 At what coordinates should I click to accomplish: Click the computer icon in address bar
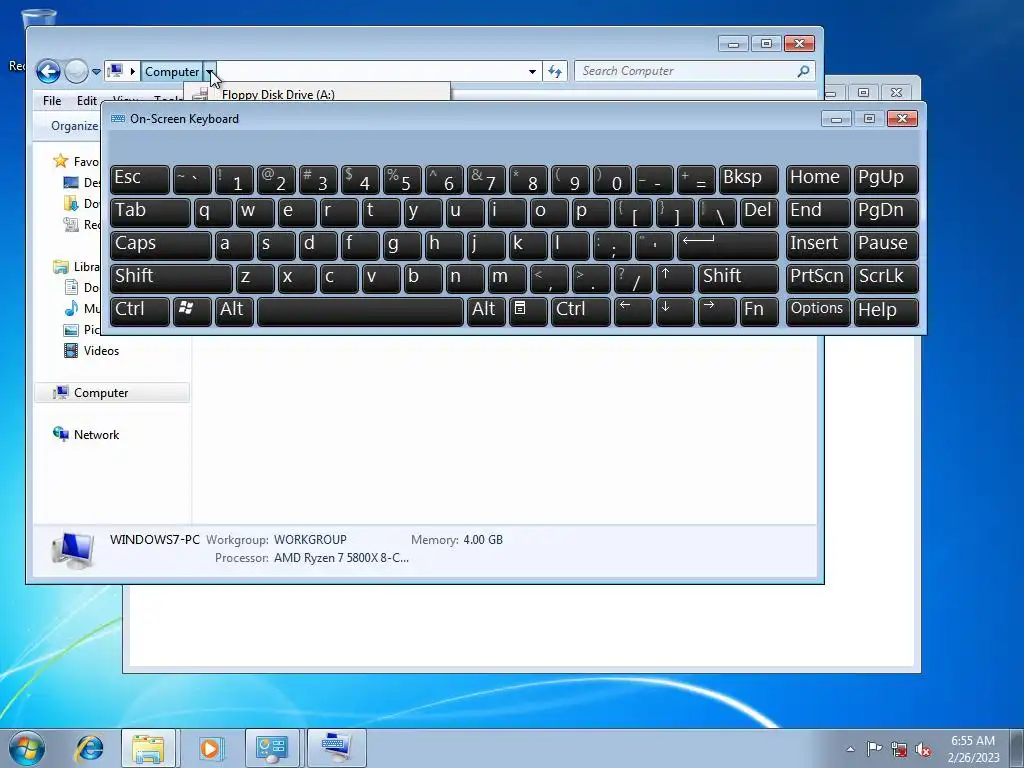116,71
